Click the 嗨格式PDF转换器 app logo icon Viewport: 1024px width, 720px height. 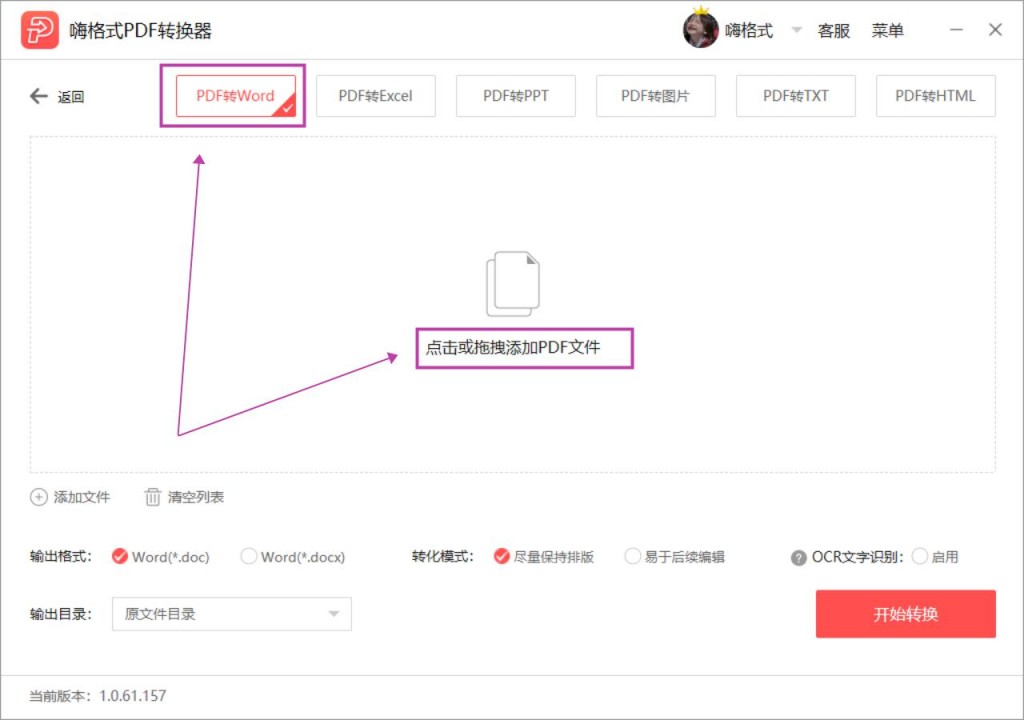[x=39, y=30]
